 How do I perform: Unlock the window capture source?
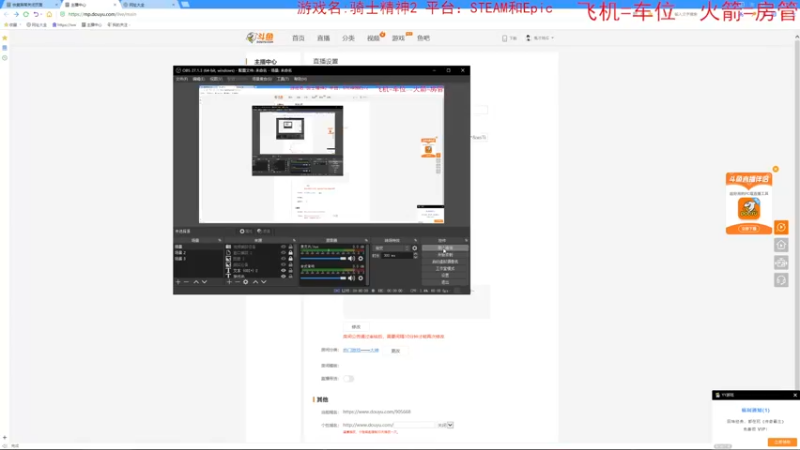(291, 253)
